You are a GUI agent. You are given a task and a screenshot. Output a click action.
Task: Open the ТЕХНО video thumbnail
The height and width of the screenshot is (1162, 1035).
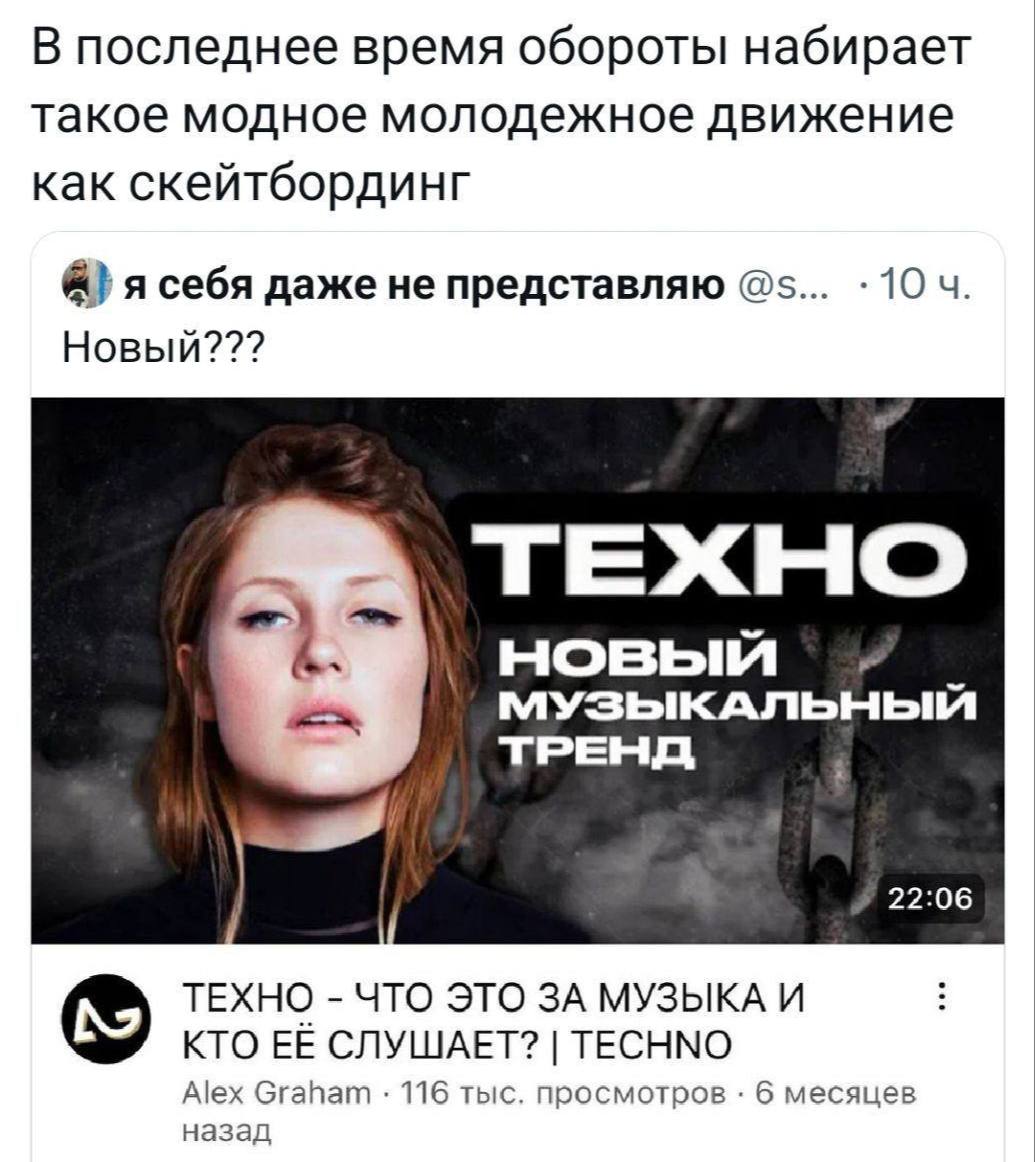click(518, 670)
